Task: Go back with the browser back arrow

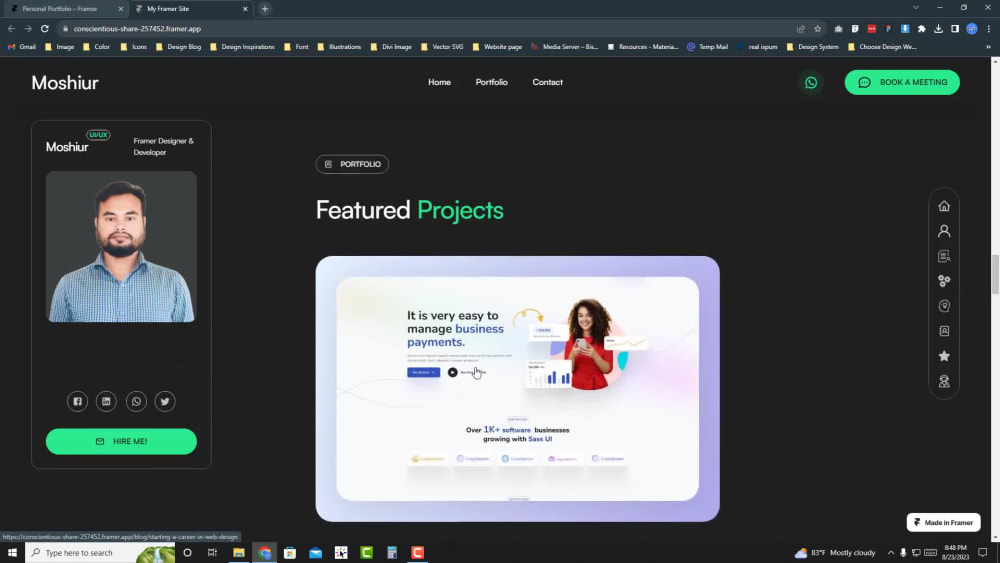Action: (11, 29)
